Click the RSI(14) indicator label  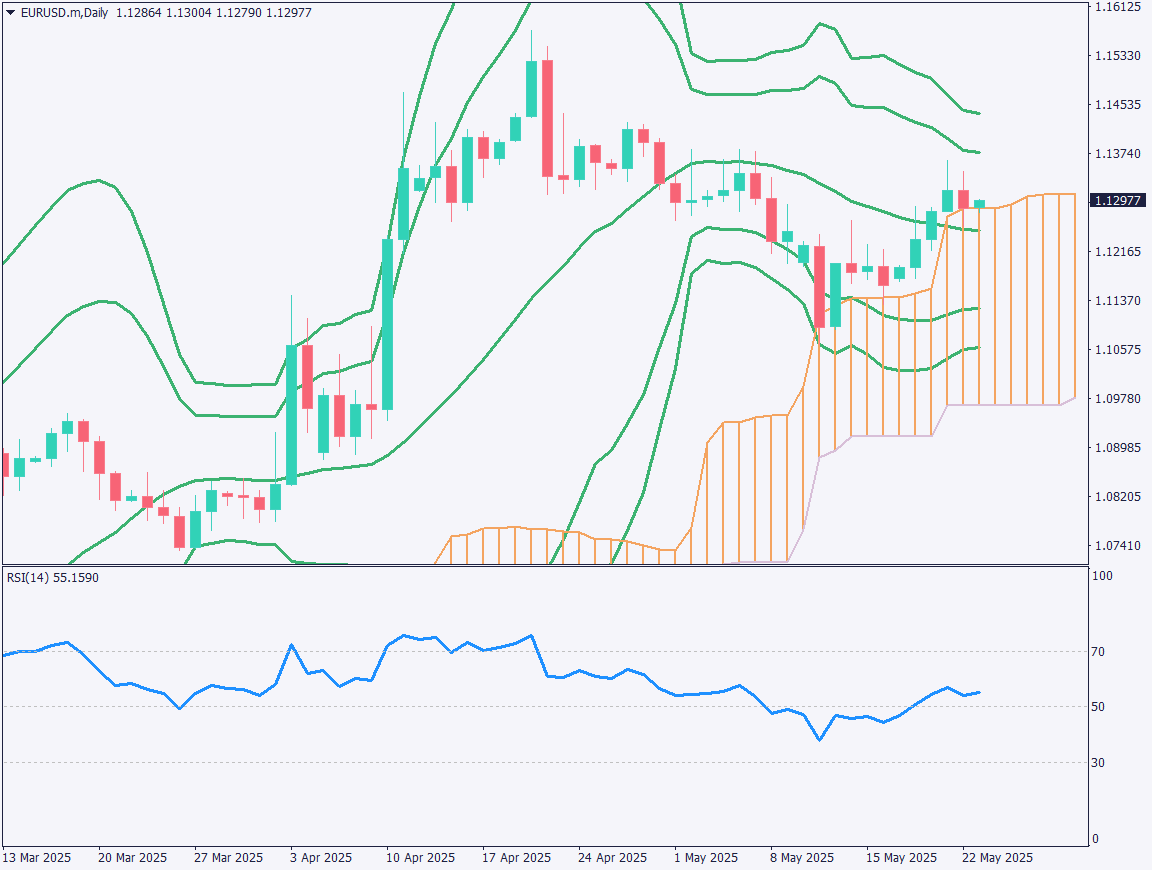tap(30, 576)
